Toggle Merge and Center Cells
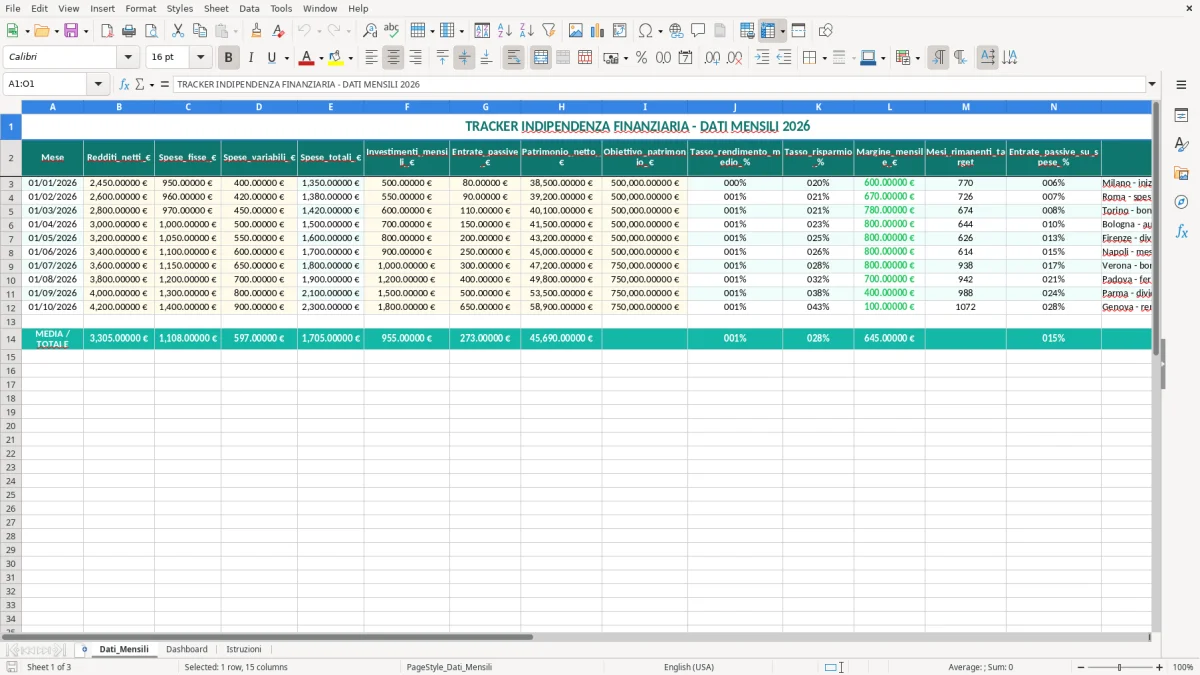1200x675 pixels. point(540,58)
